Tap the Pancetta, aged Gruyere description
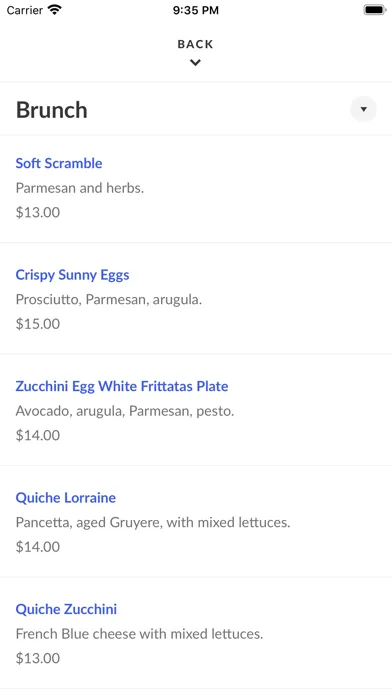Image resolution: width=392 pixels, height=696 pixels. 153,522
